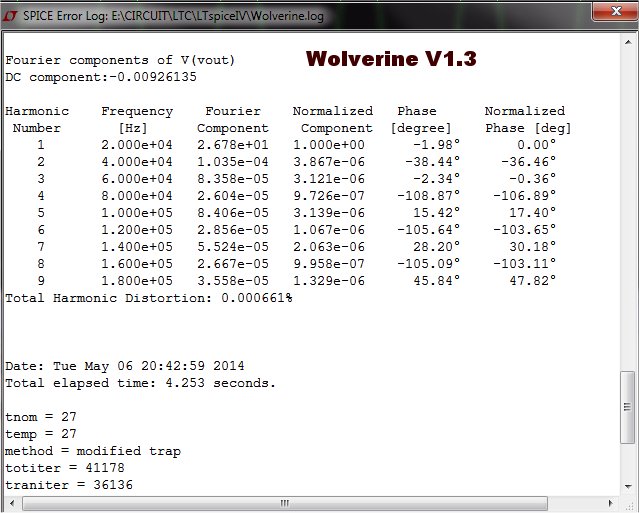Click Fourier component 8.358e-05
Screen dimensions: 639x513
pos(233,179)
